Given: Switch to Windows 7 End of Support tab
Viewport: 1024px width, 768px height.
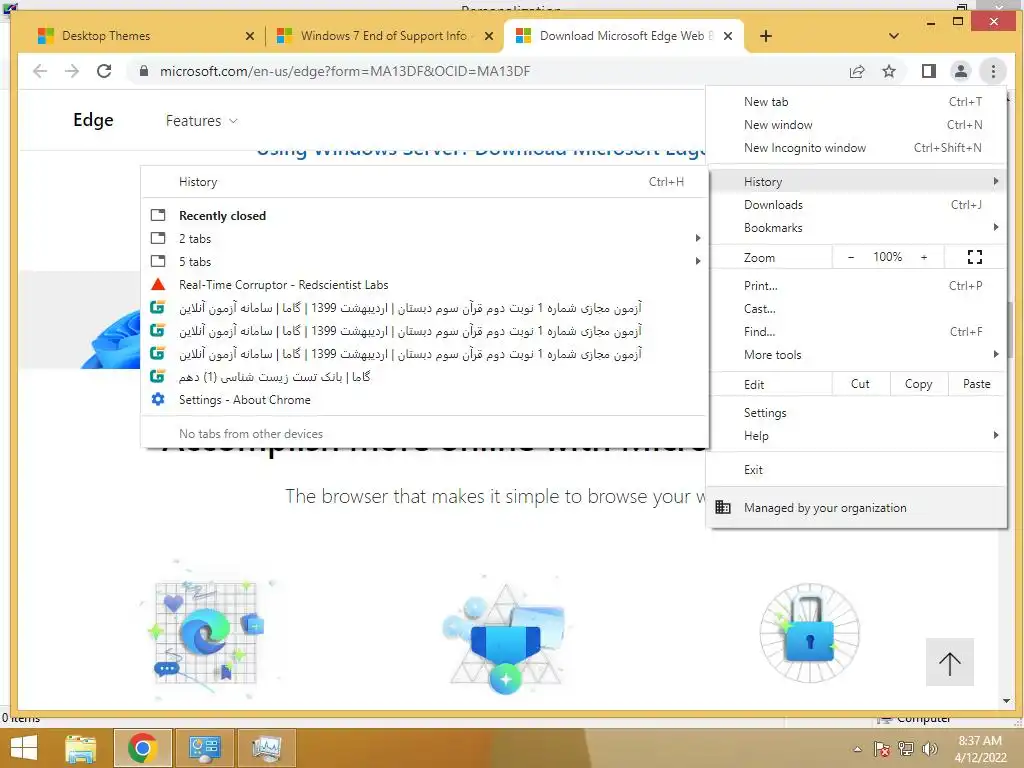Looking at the screenshot, I should click(384, 36).
